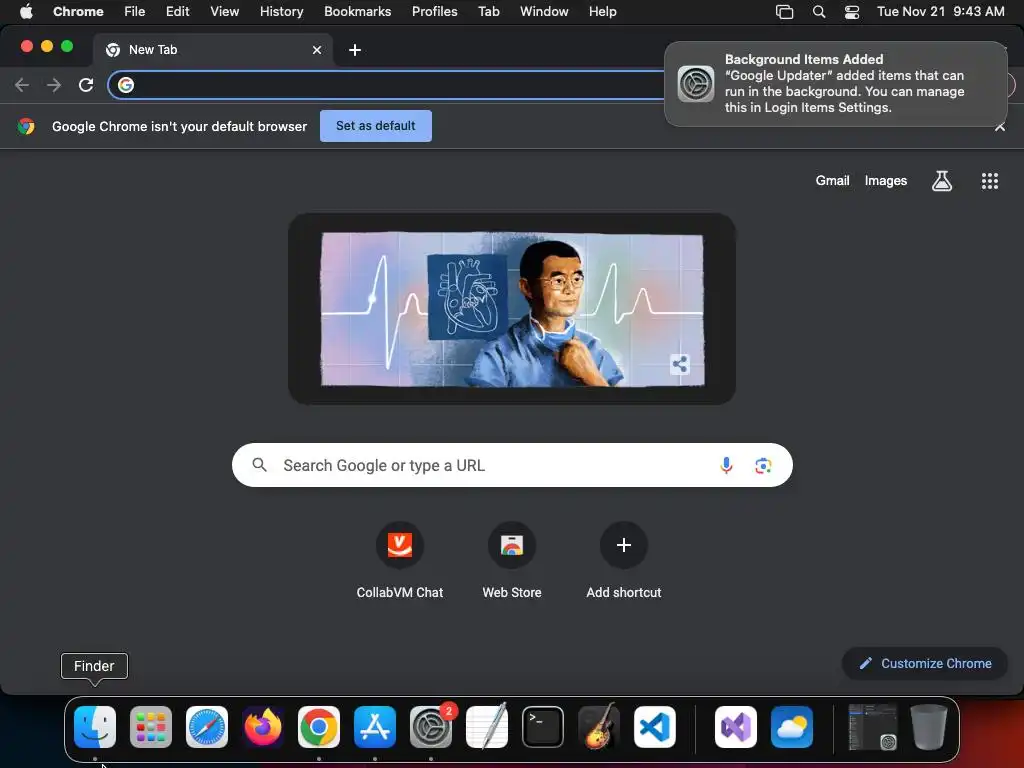Image resolution: width=1024 pixels, height=768 pixels.
Task: Launch Safari from the dock
Action: [207, 726]
